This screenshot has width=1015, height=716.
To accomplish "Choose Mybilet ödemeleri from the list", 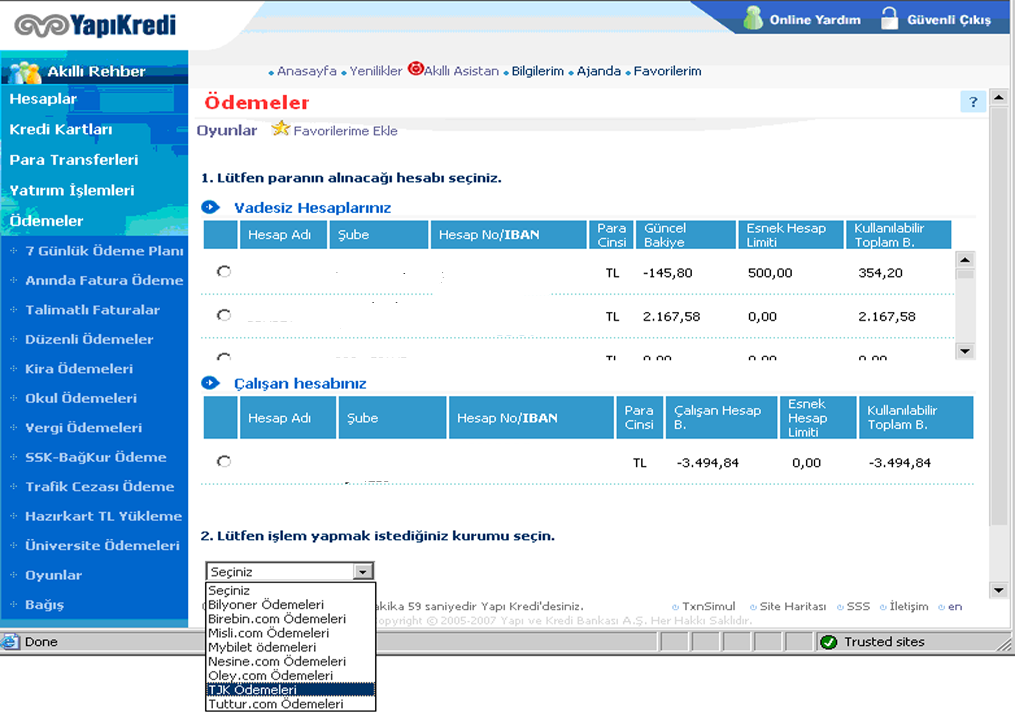I will pyautogui.click(x=291, y=647).
